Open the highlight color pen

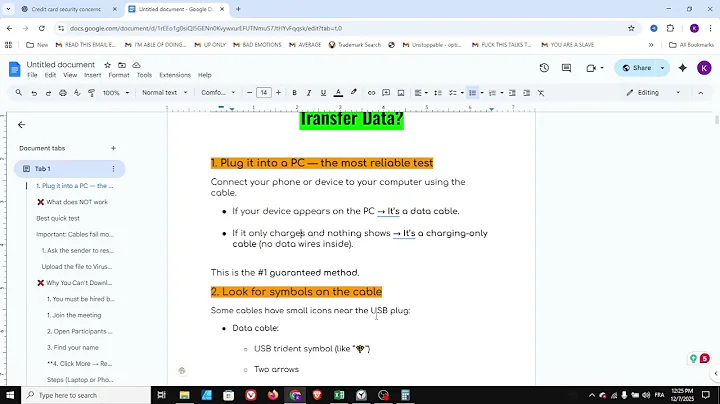click(354, 93)
